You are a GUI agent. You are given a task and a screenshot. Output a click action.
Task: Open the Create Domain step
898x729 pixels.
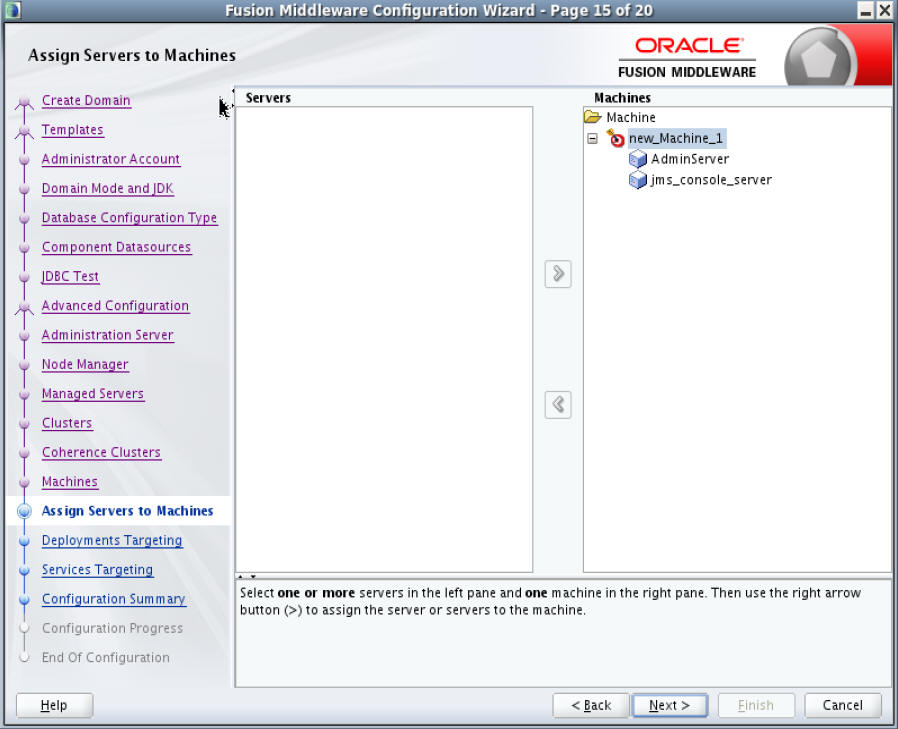[86, 101]
